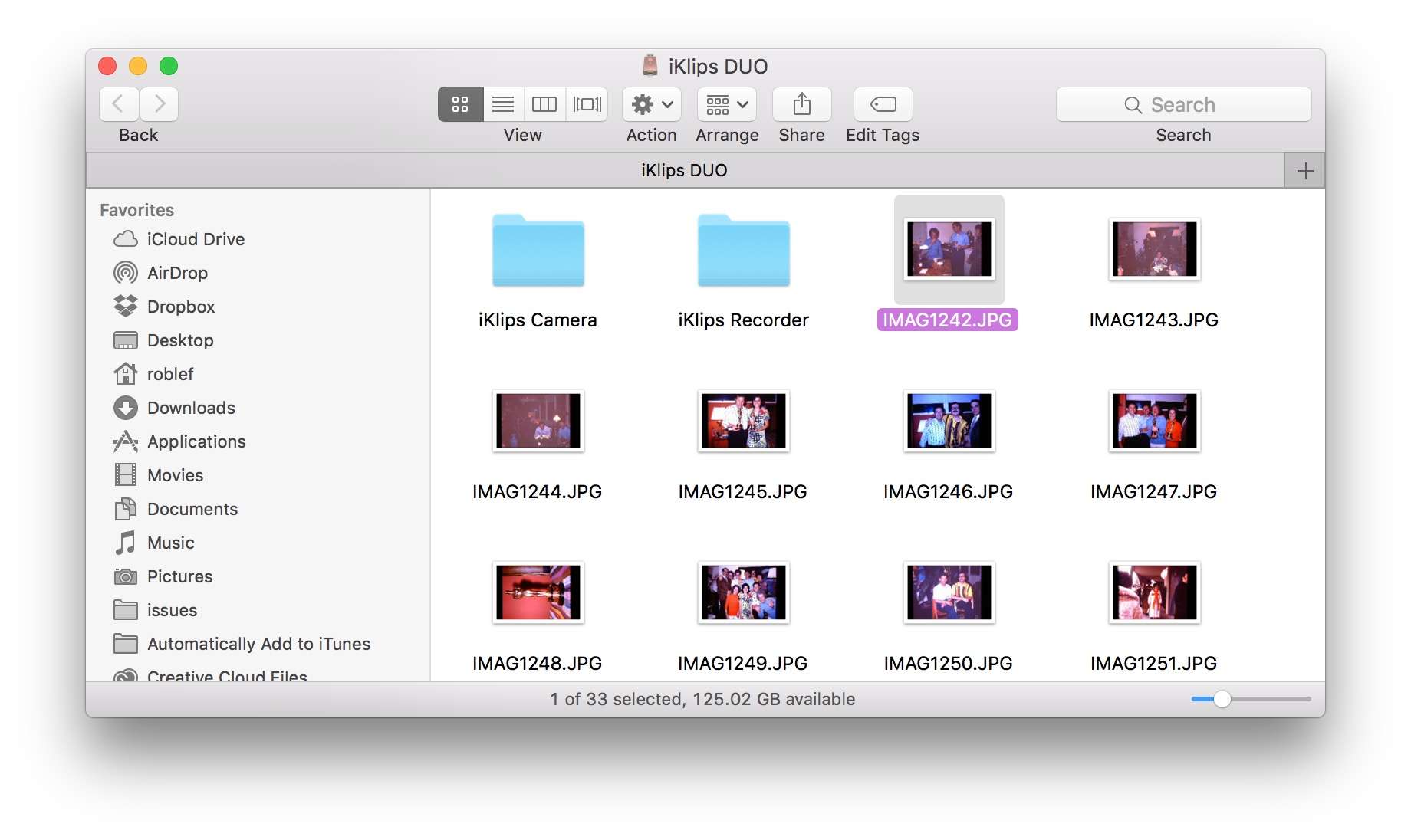This screenshot has height=840, width=1411.
Task: Go forward using the forward arrow
Action: pyautogui.click(x=159, y=104)
